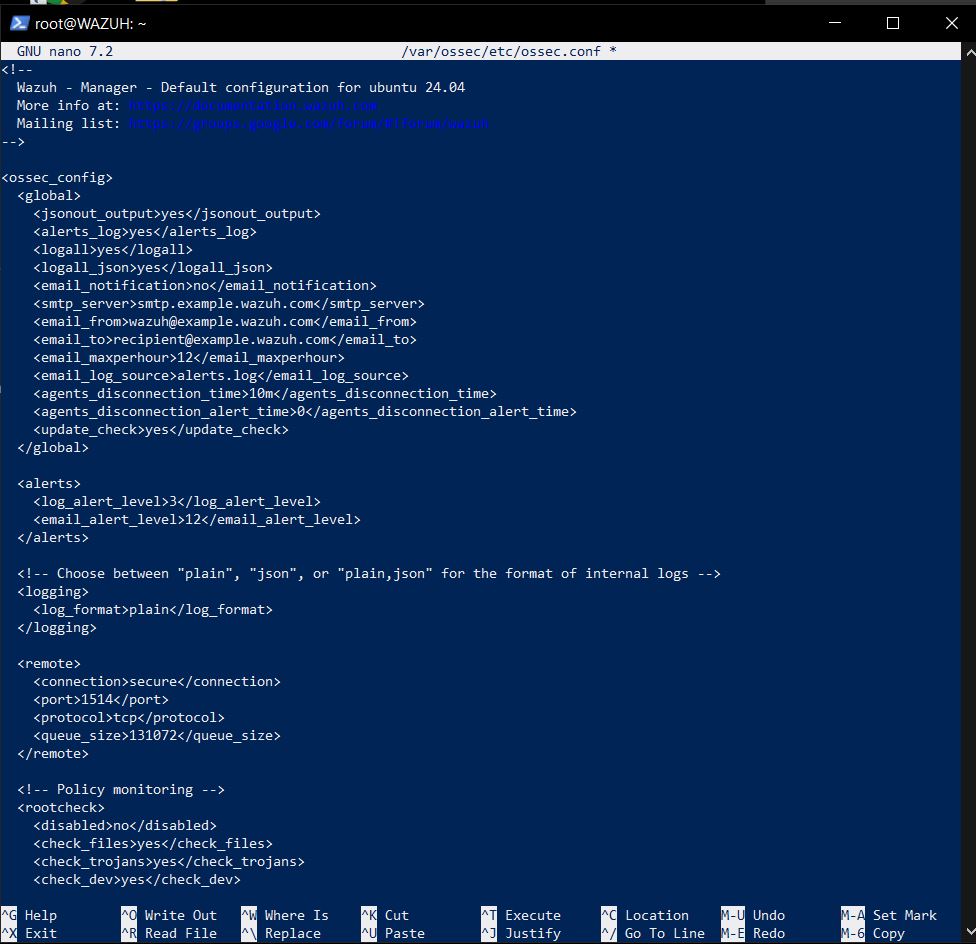976x944 pixels.
Task: Click the ^G Help shortcut
Action: (29, 915)
